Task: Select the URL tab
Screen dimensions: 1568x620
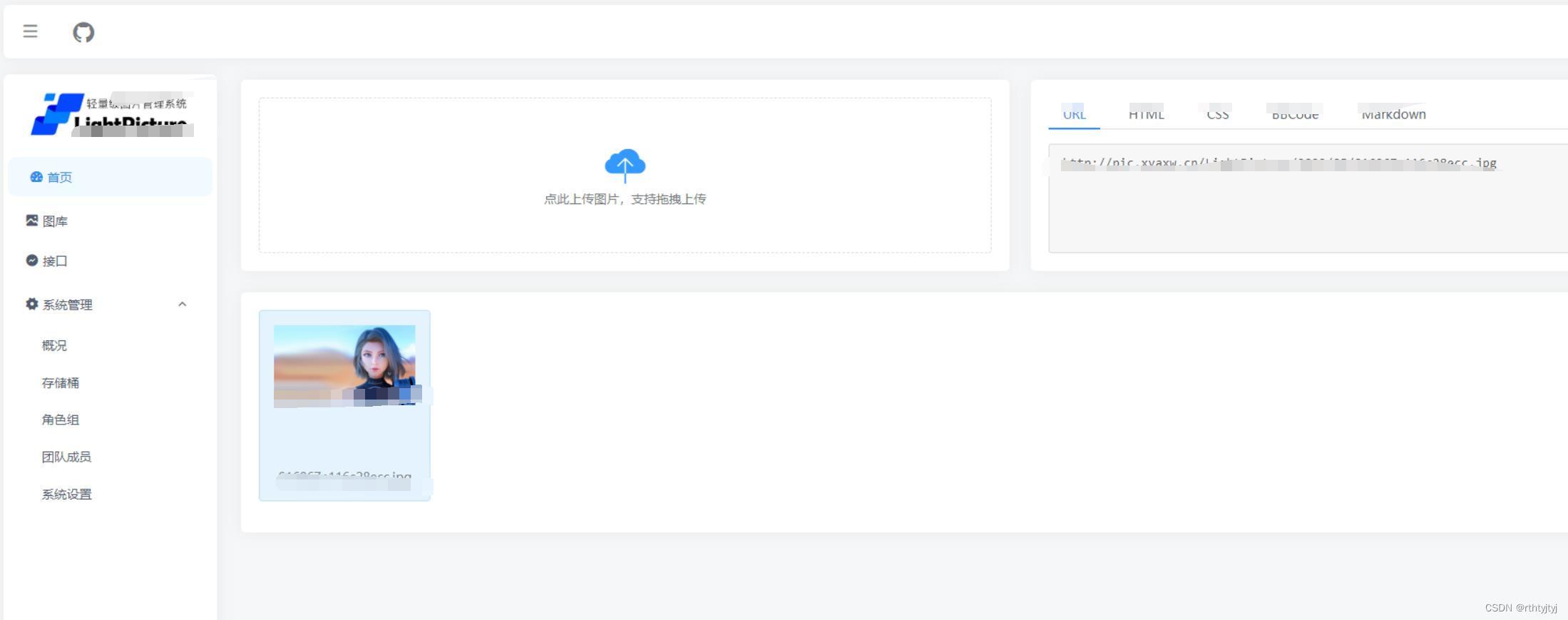Action: coord(1074,114)
